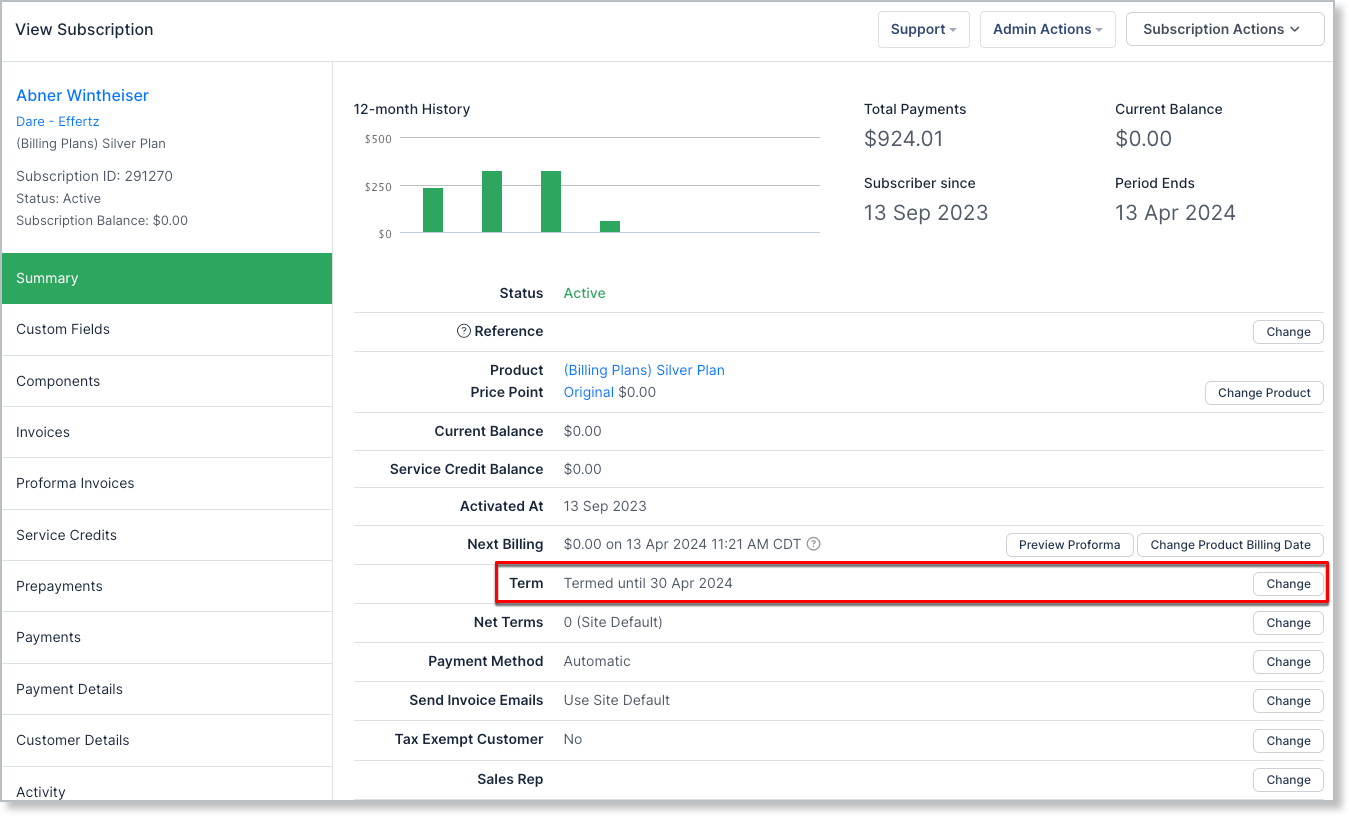Follow the (Billing Plans) Silver Plan product link
This screenshot has height=816, width=1349.
tap(644, 370)
